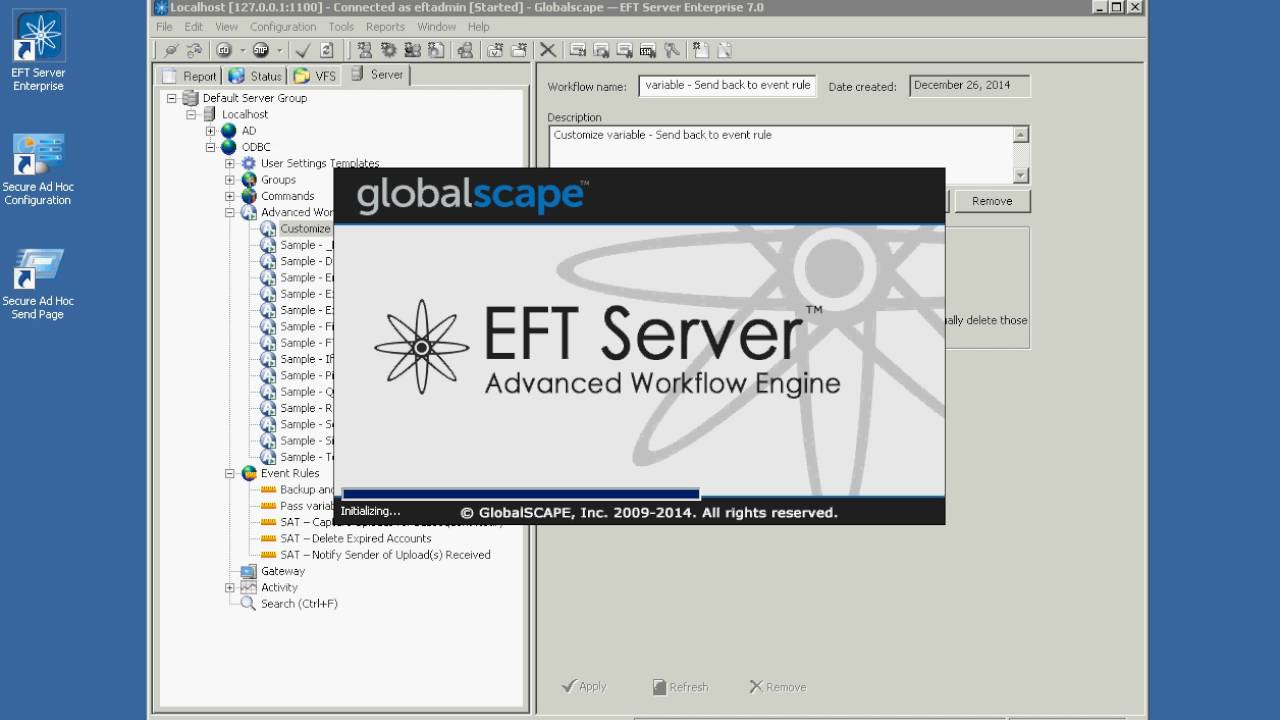
Task: Open the Help menu
Action: click(x=479, y=27)
